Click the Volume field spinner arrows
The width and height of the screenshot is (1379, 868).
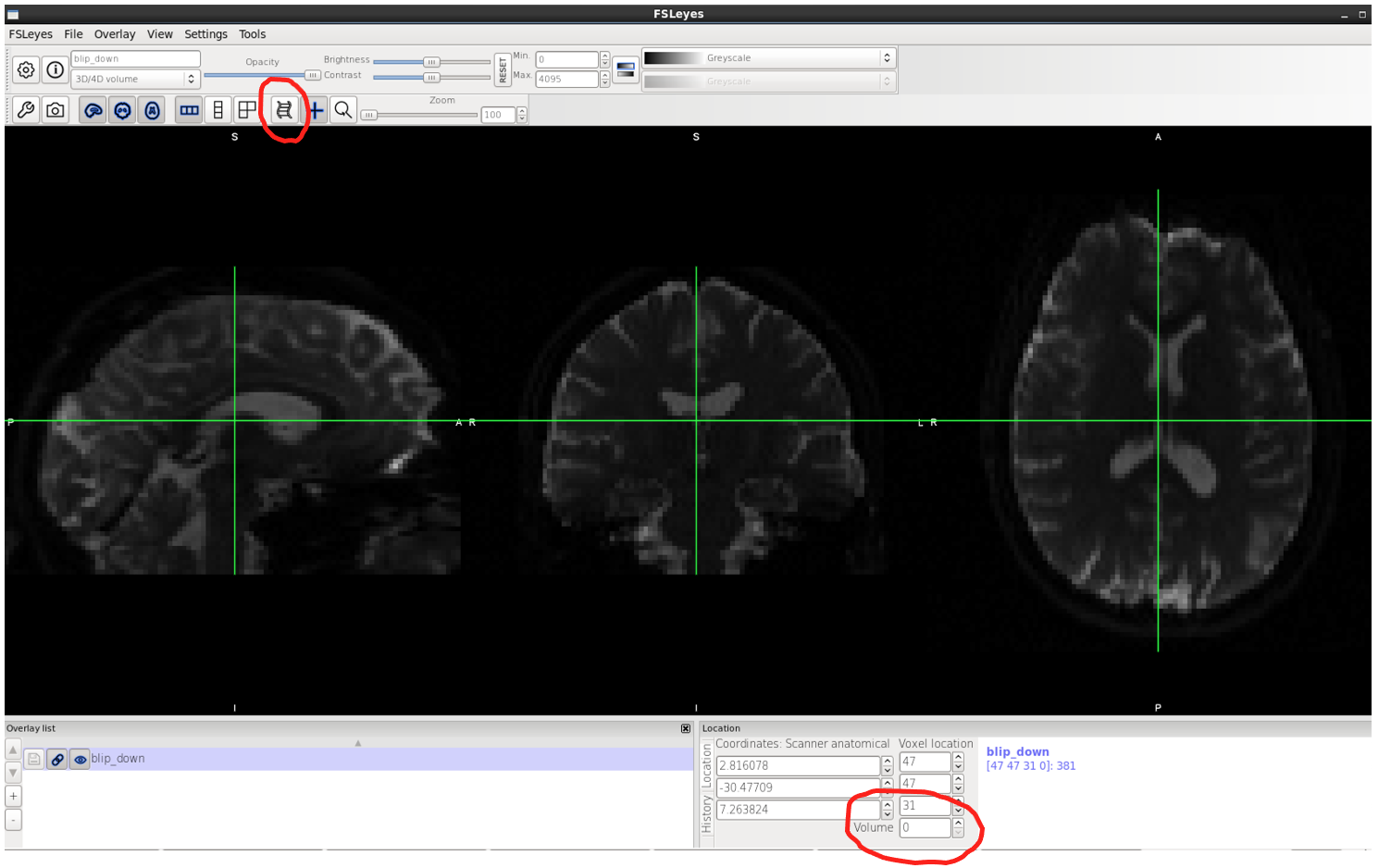click(x=958, y=828)
